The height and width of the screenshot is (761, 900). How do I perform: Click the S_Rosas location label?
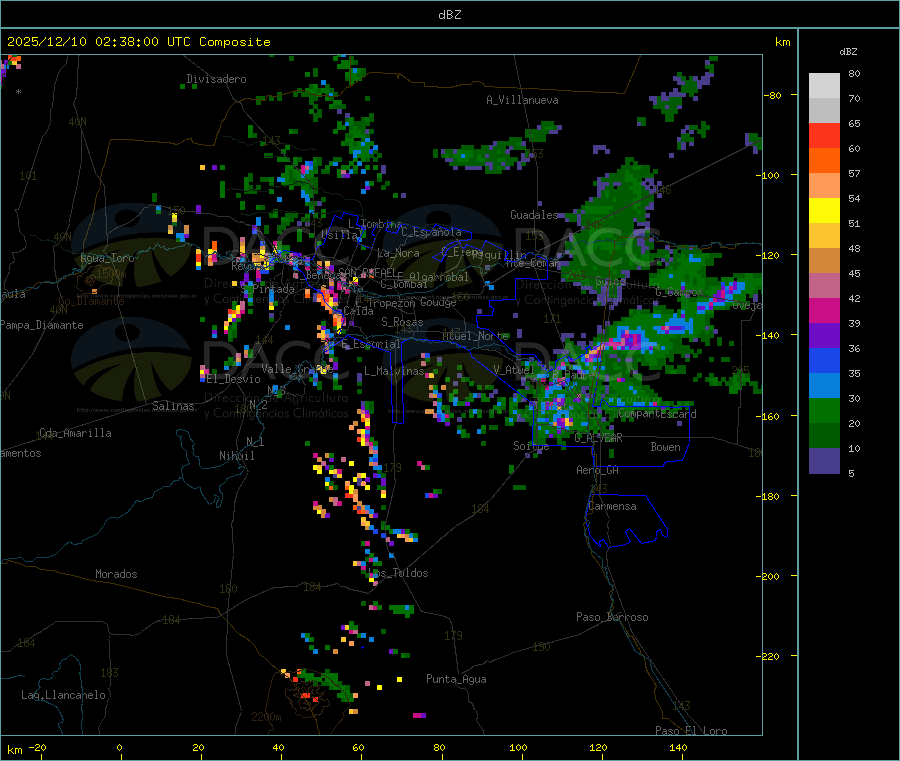[x=402, y=322]
